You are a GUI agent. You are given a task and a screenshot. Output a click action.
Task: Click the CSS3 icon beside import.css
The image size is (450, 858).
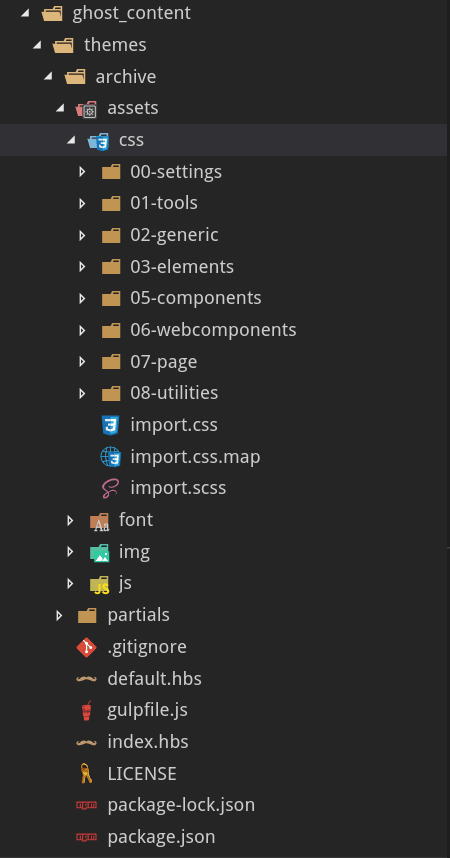point(111,425)
